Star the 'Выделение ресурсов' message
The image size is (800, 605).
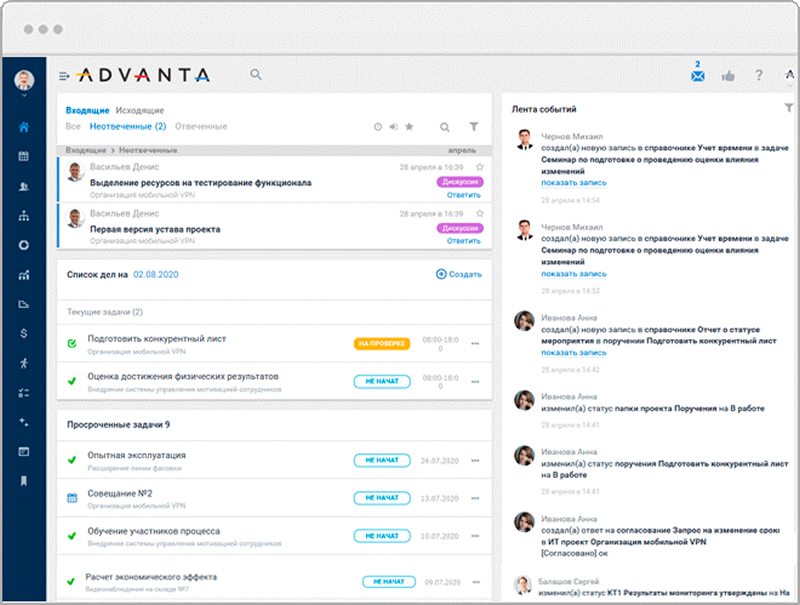click(x=480, y=167)
